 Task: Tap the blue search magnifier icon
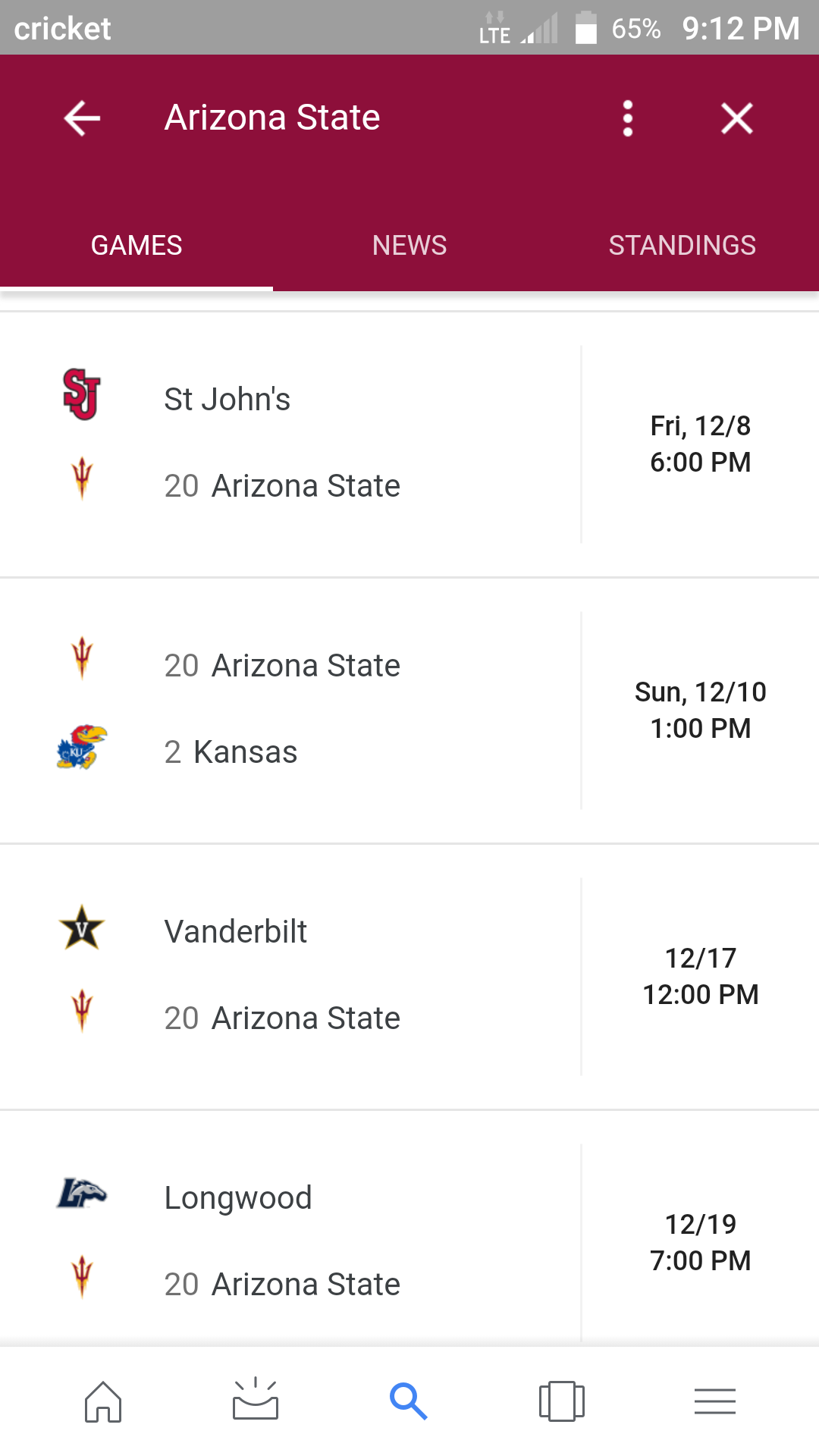tap(409, 1401)
